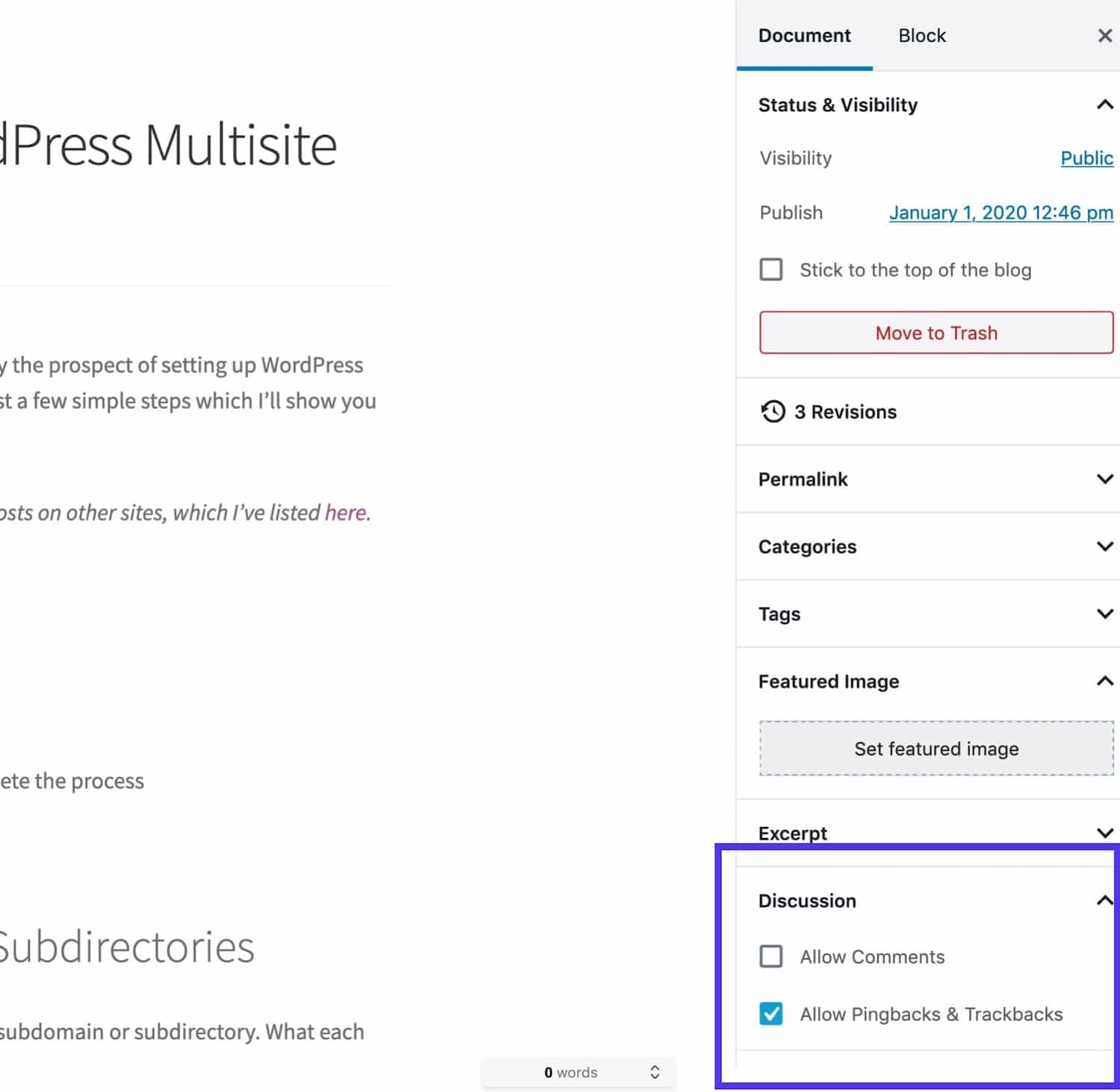This screenshot has width=1120, height=1092.
Task: Click the word count stepper control
Action: pos(655,1072)
